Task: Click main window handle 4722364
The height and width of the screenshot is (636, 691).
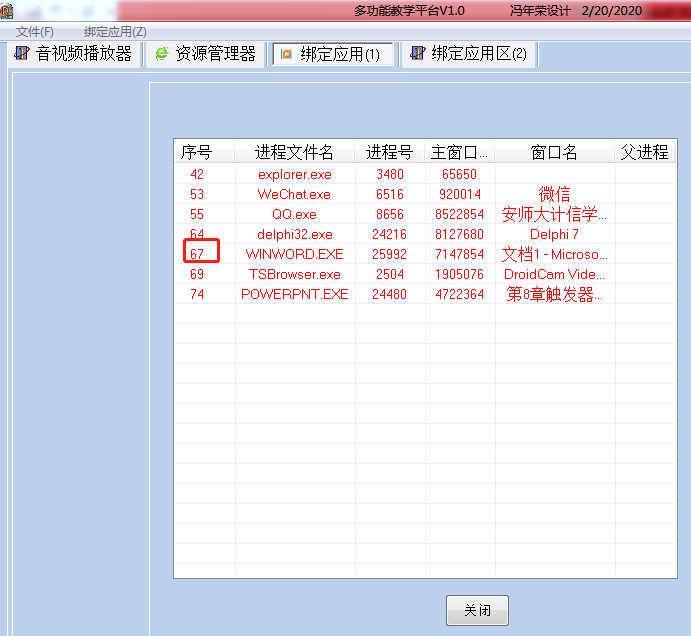Action: [x=460, y=294]
